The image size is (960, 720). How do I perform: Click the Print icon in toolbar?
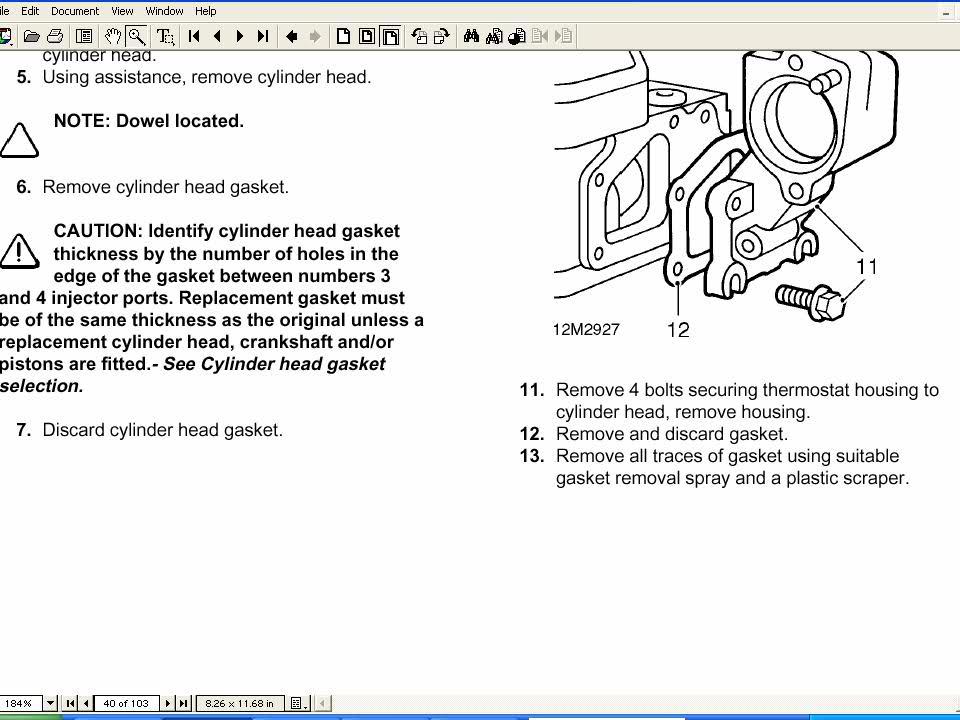55,37
